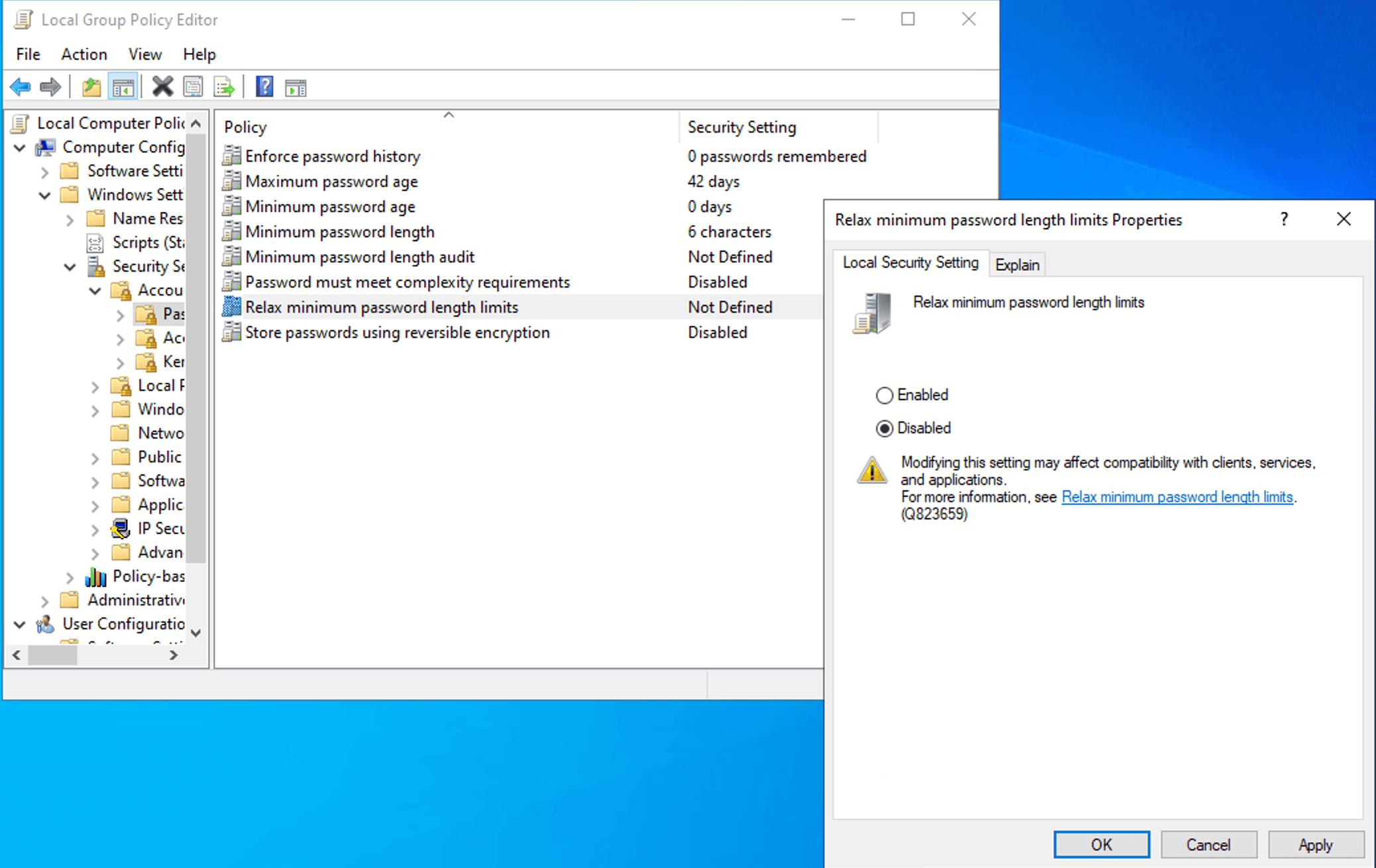Enable the policy with the Enabled radio button
The image size is (1376, 868).
[x=886, y=395]
